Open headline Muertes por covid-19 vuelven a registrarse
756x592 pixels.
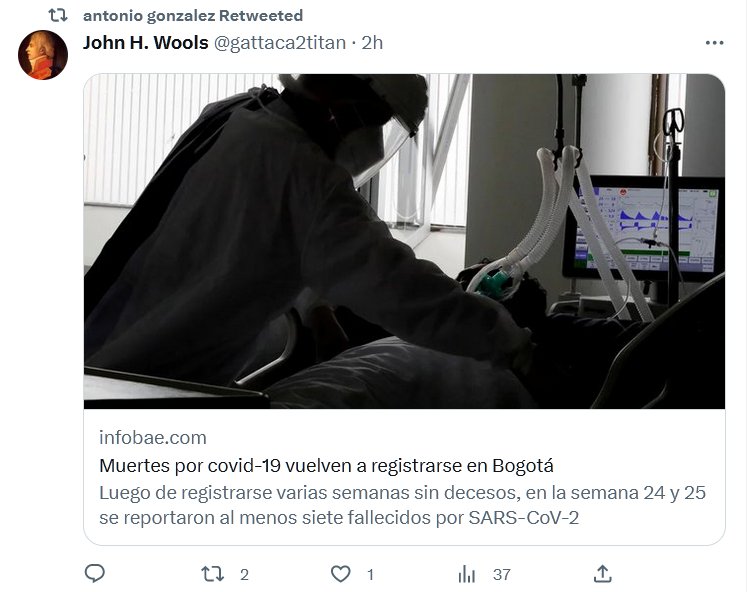point(326,466)
